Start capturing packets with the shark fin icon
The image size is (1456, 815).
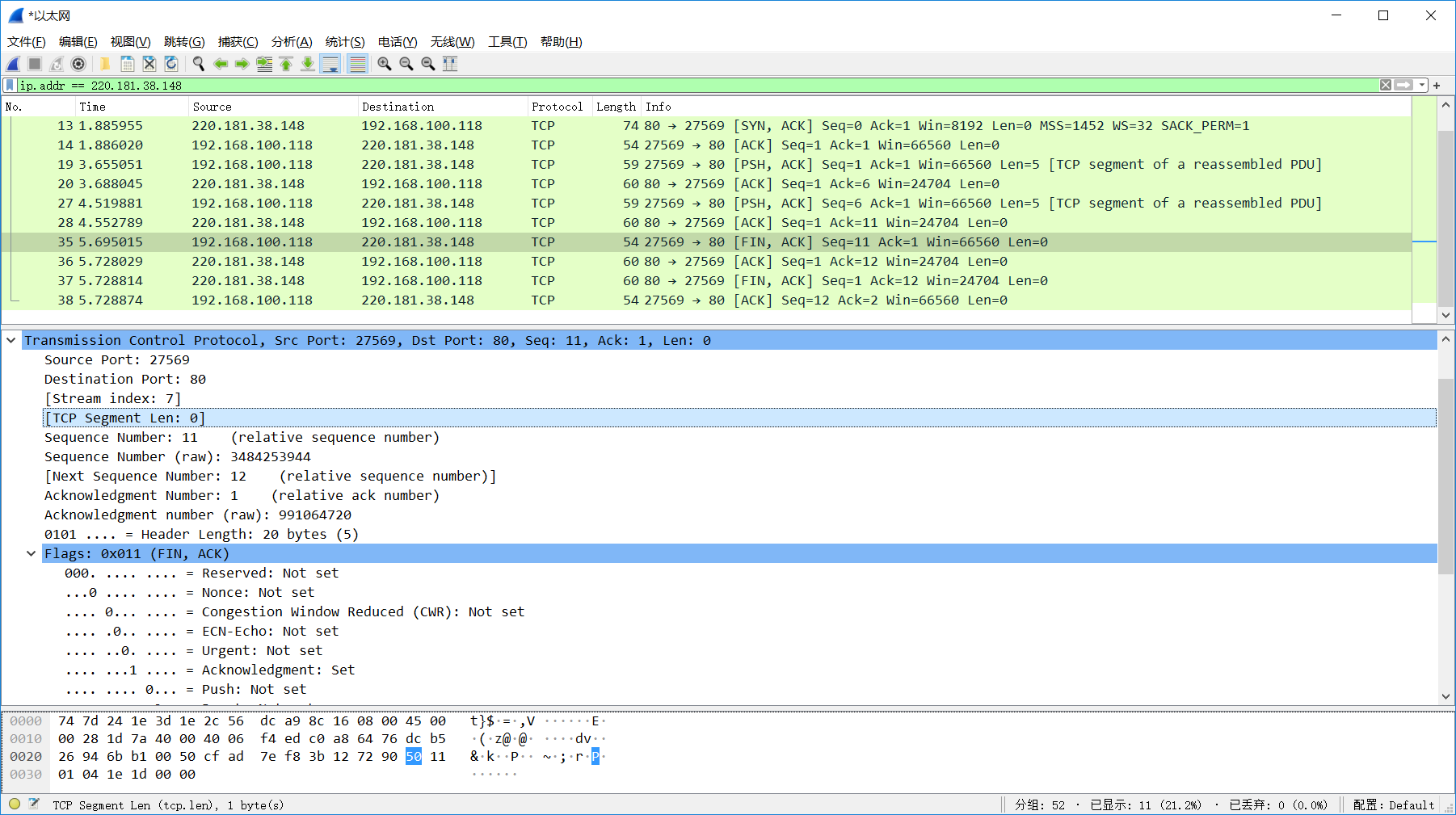pyautogui.click(x=14, y=64)
